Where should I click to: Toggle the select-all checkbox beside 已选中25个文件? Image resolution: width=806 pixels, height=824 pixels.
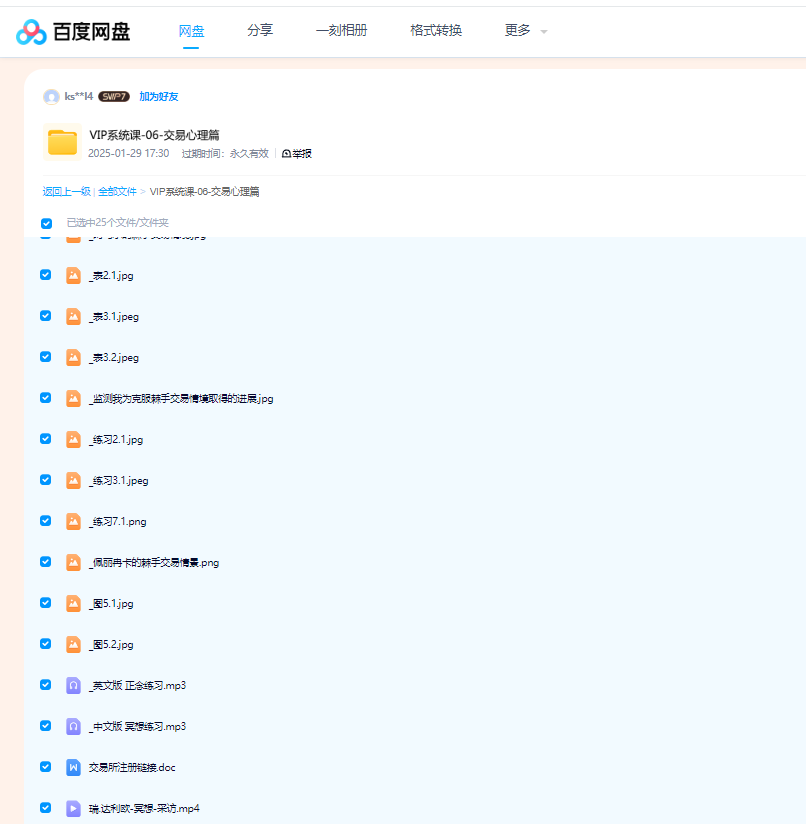tap(46, 223)
